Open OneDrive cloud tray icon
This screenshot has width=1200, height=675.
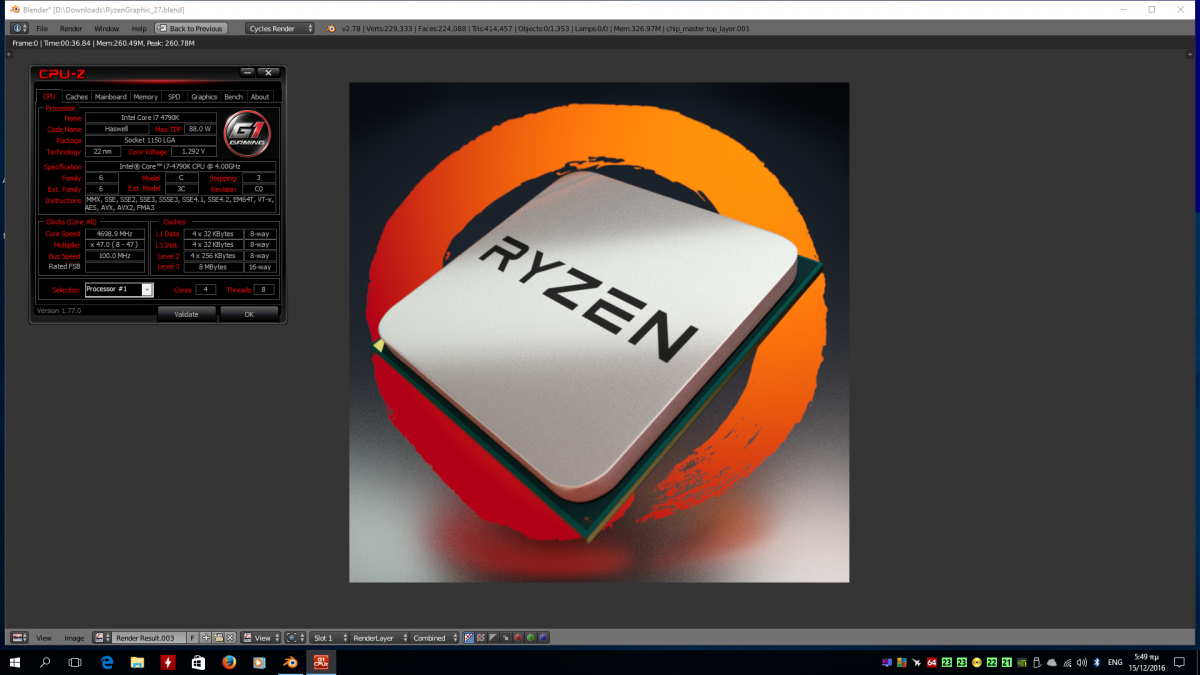(x=1052, y=662)
